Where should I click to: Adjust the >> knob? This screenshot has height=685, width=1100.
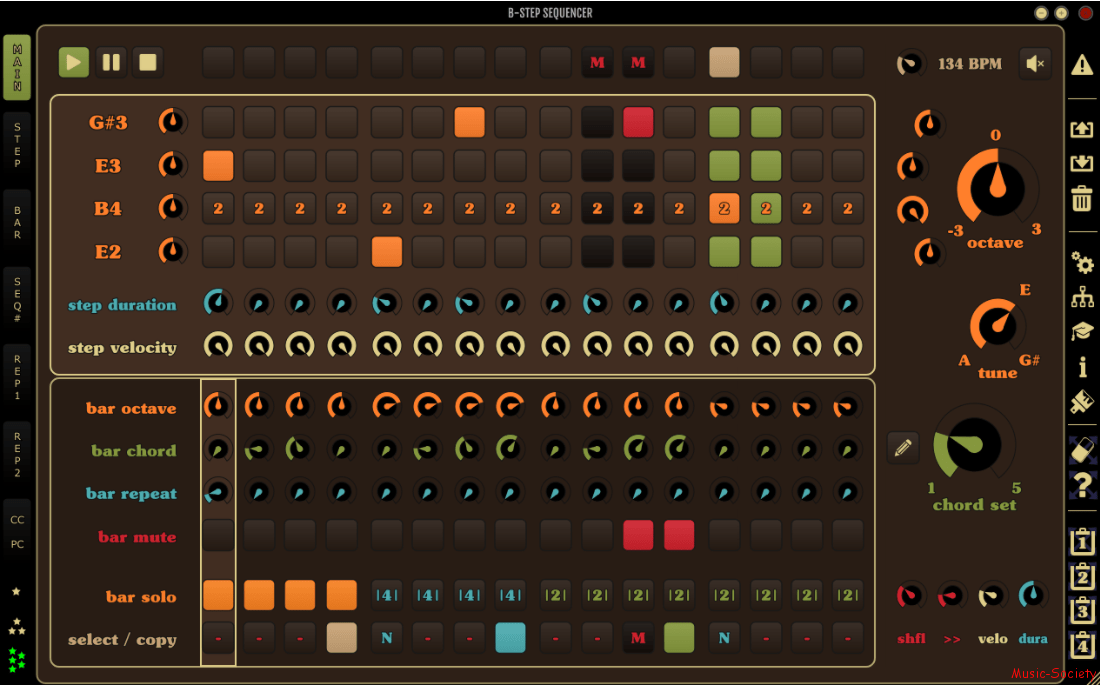(x=952, y=595)
